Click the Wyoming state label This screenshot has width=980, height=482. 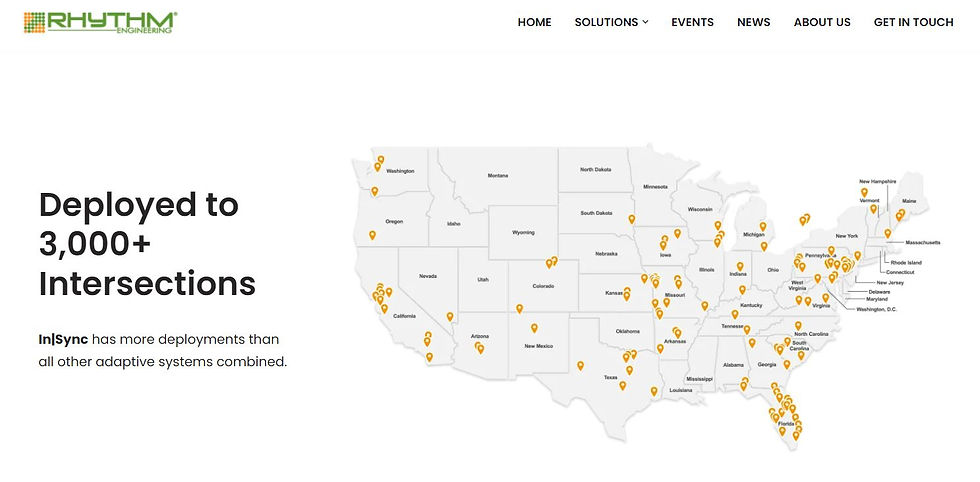tap(523, 232)
